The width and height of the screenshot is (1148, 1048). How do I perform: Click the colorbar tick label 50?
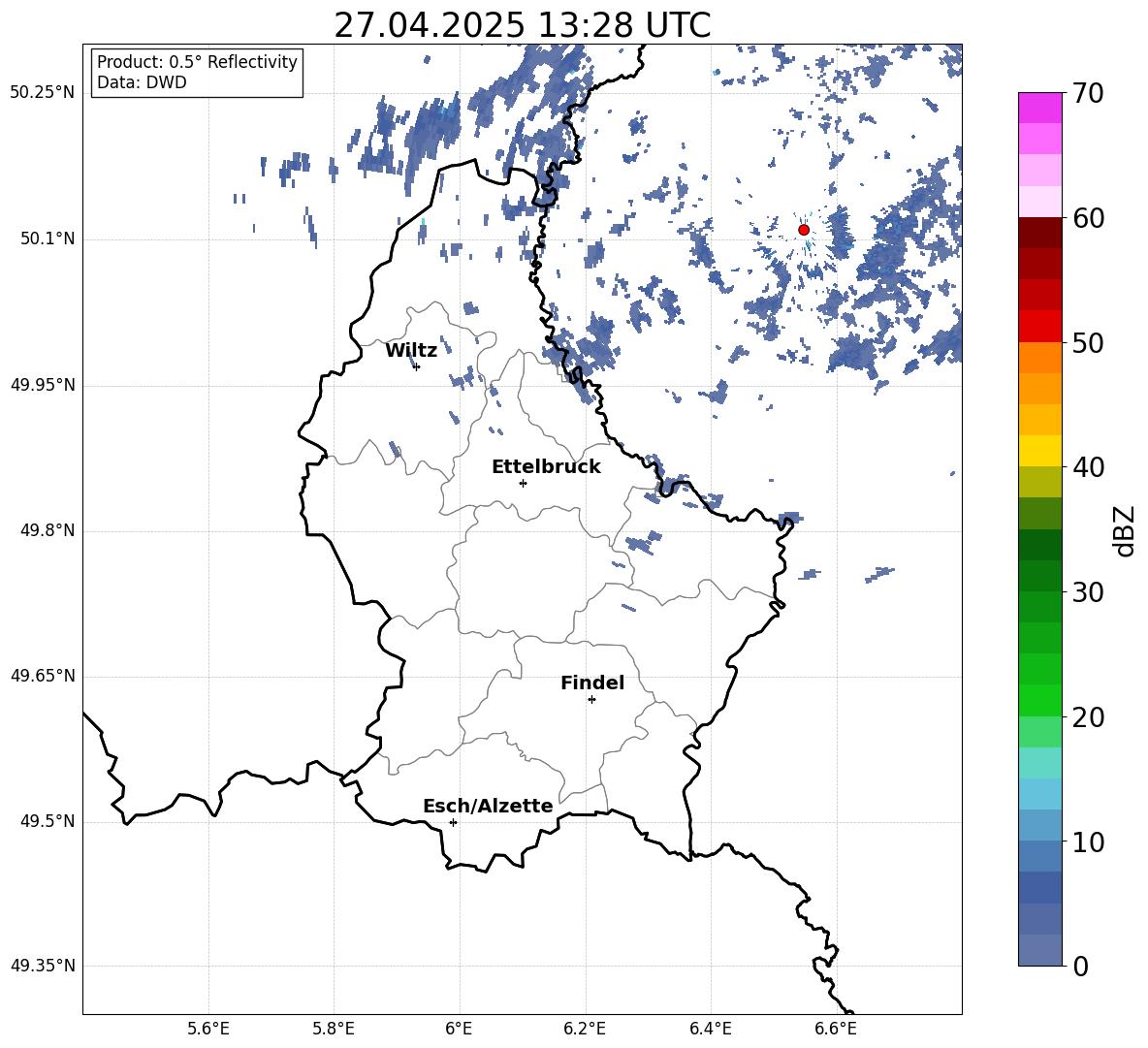1088,342
